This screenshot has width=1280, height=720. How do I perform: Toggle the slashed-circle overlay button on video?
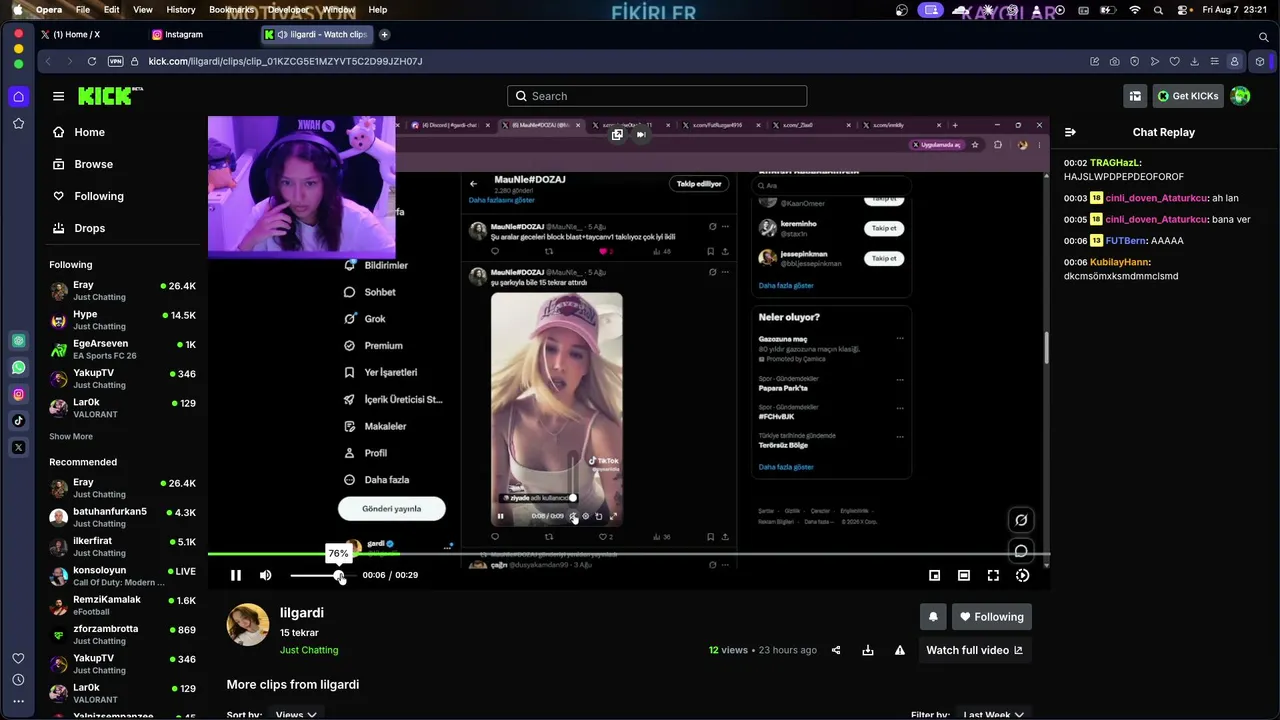point(1021,520)
